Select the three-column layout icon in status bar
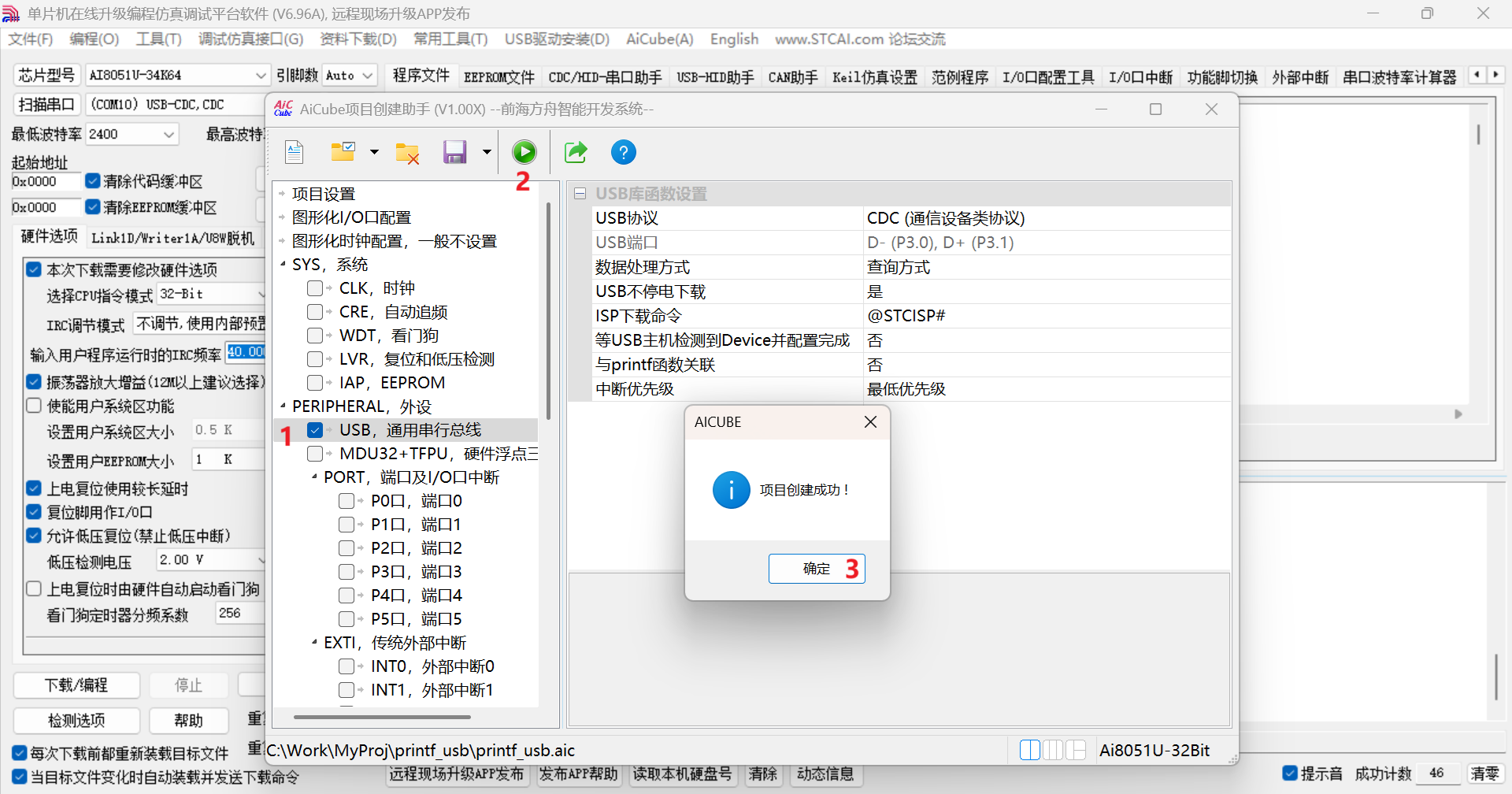The height and width of the screenshot is (794, 1512). (1053, 750)
